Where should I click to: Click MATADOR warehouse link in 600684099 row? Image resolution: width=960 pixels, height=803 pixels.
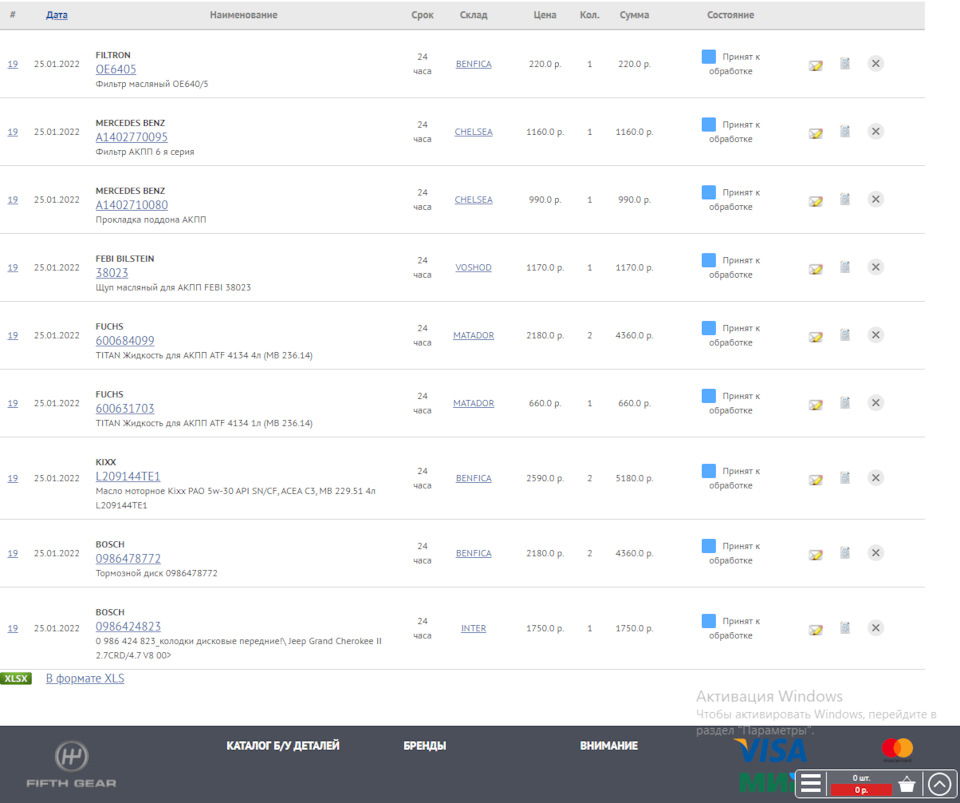click(473, 336)
